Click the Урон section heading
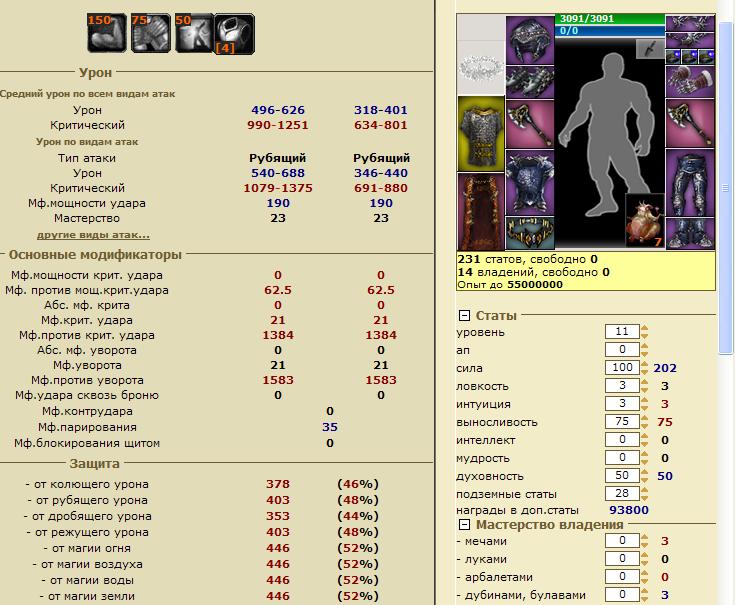The height and width of the screenshot is (605, 735). click(x=95, y=73)
